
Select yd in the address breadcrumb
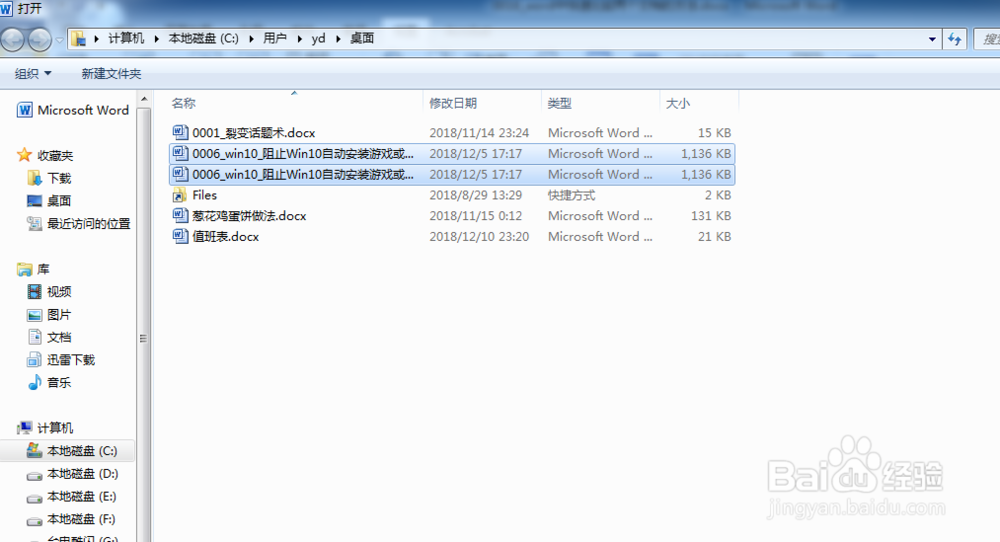318,39
